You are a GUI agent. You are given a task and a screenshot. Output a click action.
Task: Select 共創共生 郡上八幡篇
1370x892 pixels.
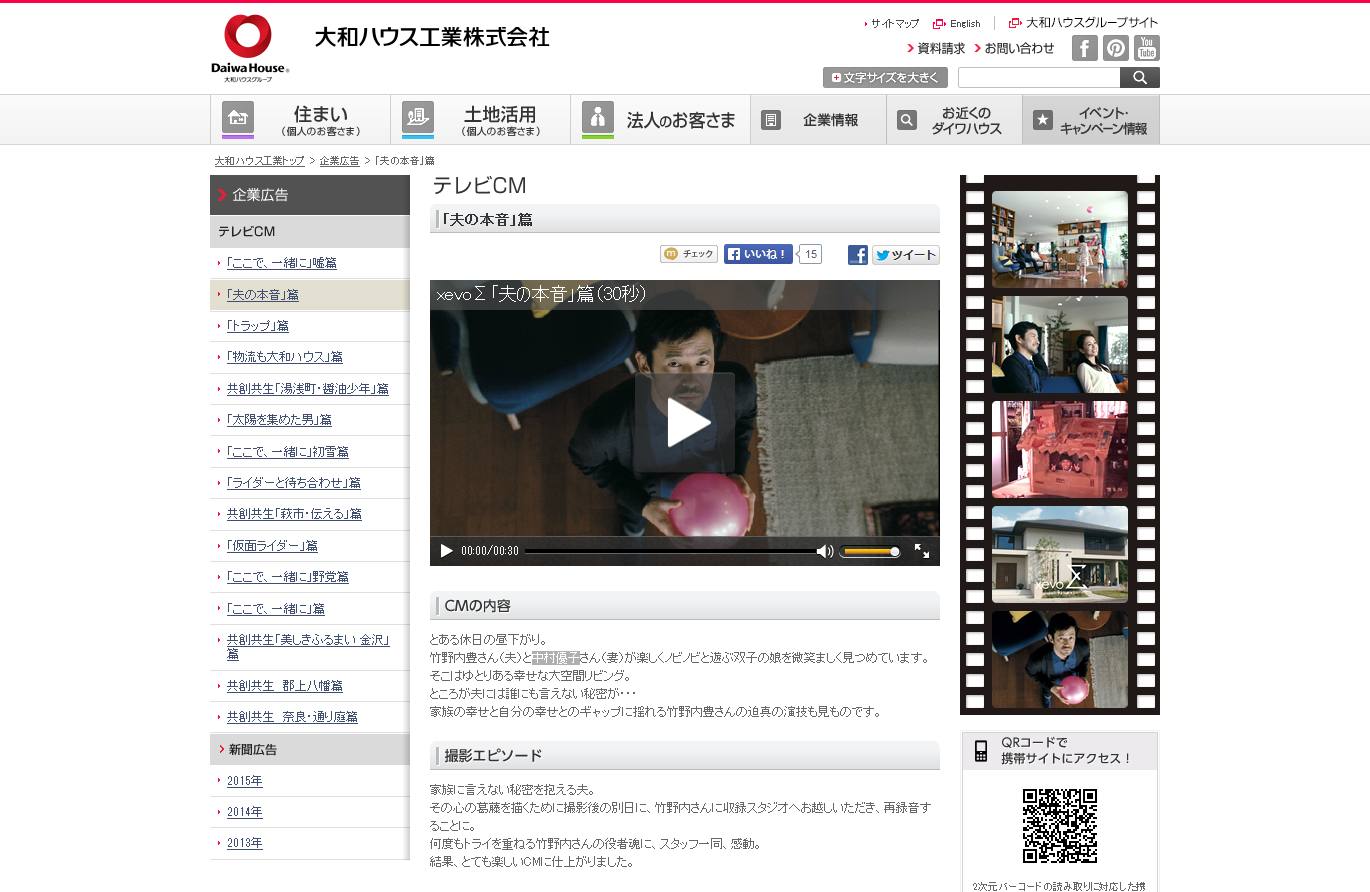284,686
